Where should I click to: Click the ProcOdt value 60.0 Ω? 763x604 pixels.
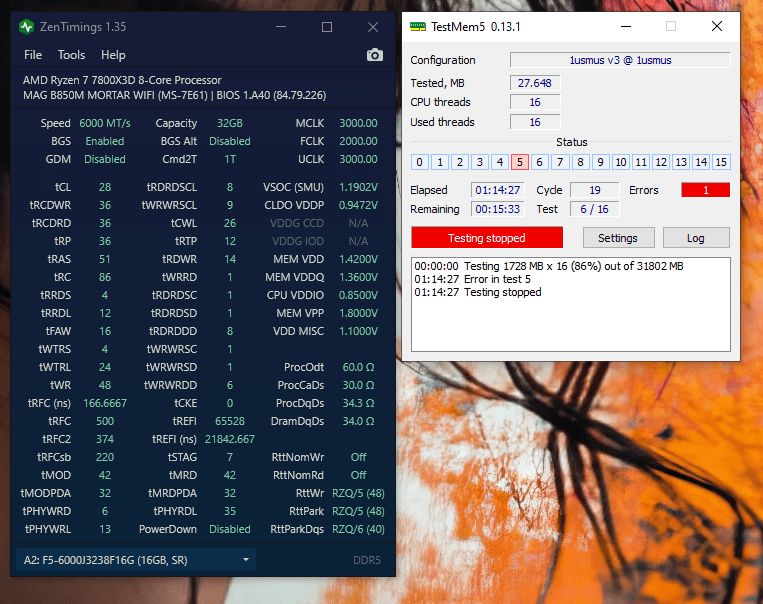358,367
